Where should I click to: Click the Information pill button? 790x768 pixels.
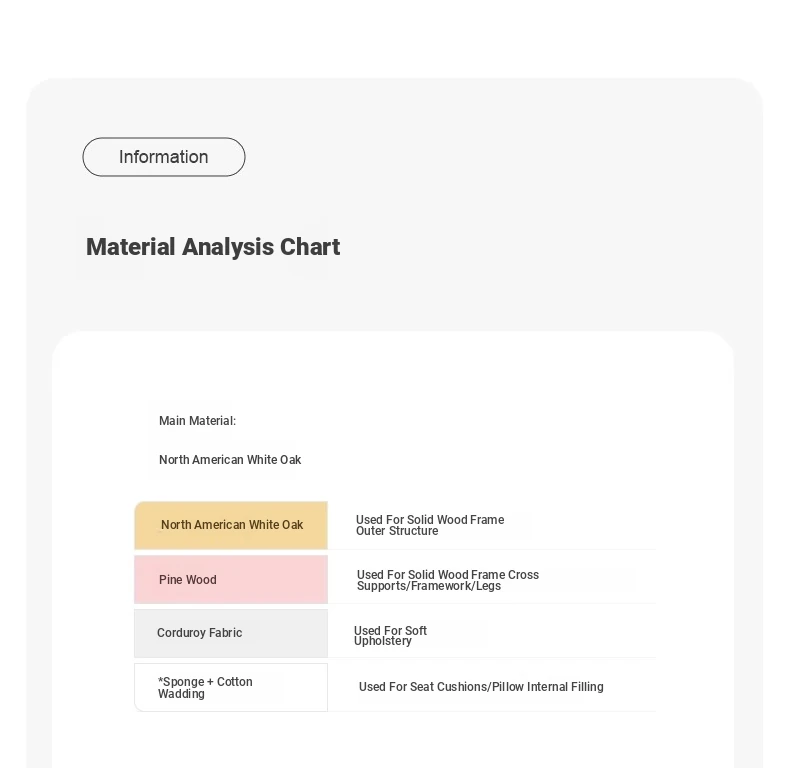click(x=164, y=157)
